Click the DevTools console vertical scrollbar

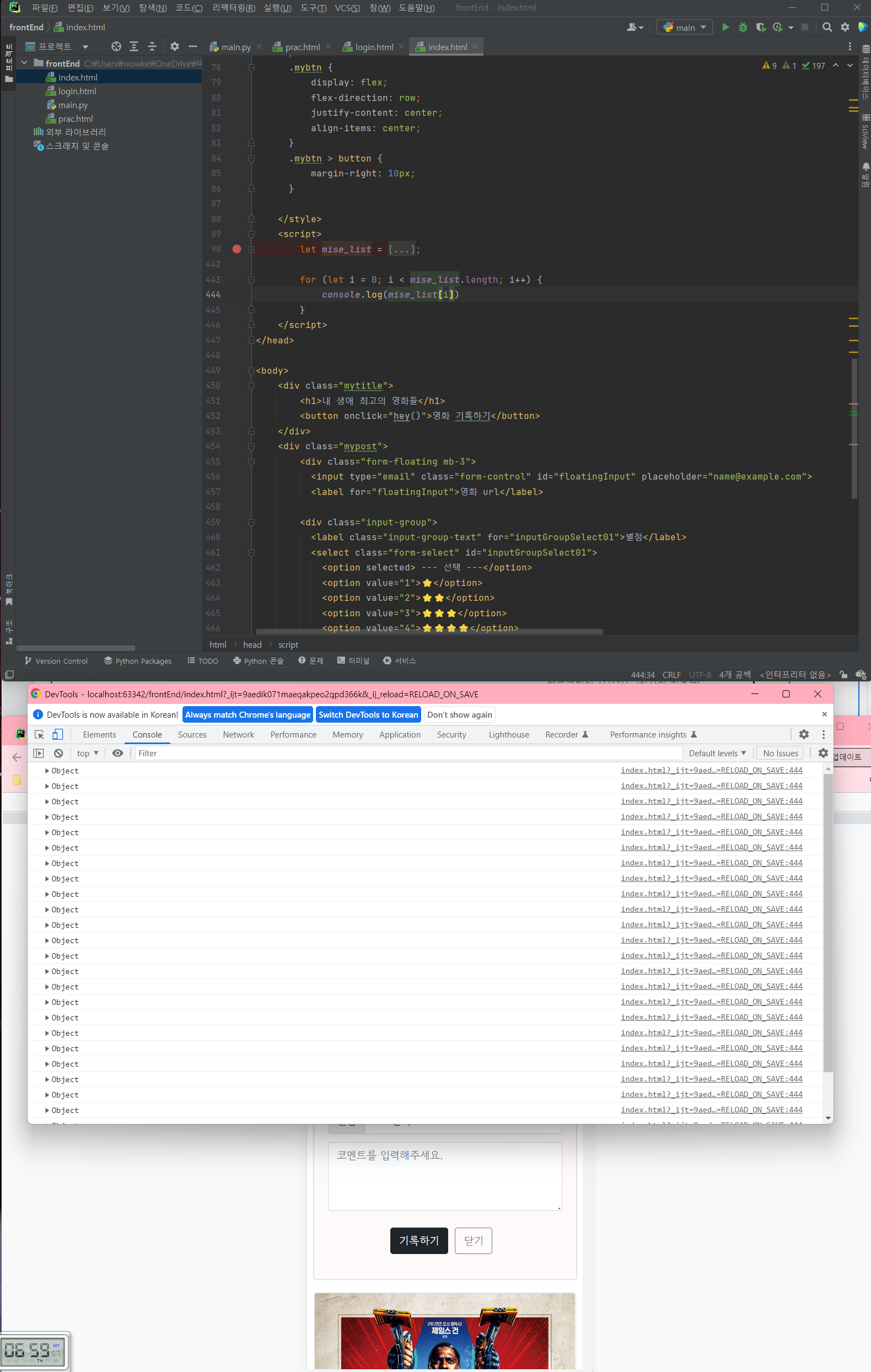coord(827,923)
